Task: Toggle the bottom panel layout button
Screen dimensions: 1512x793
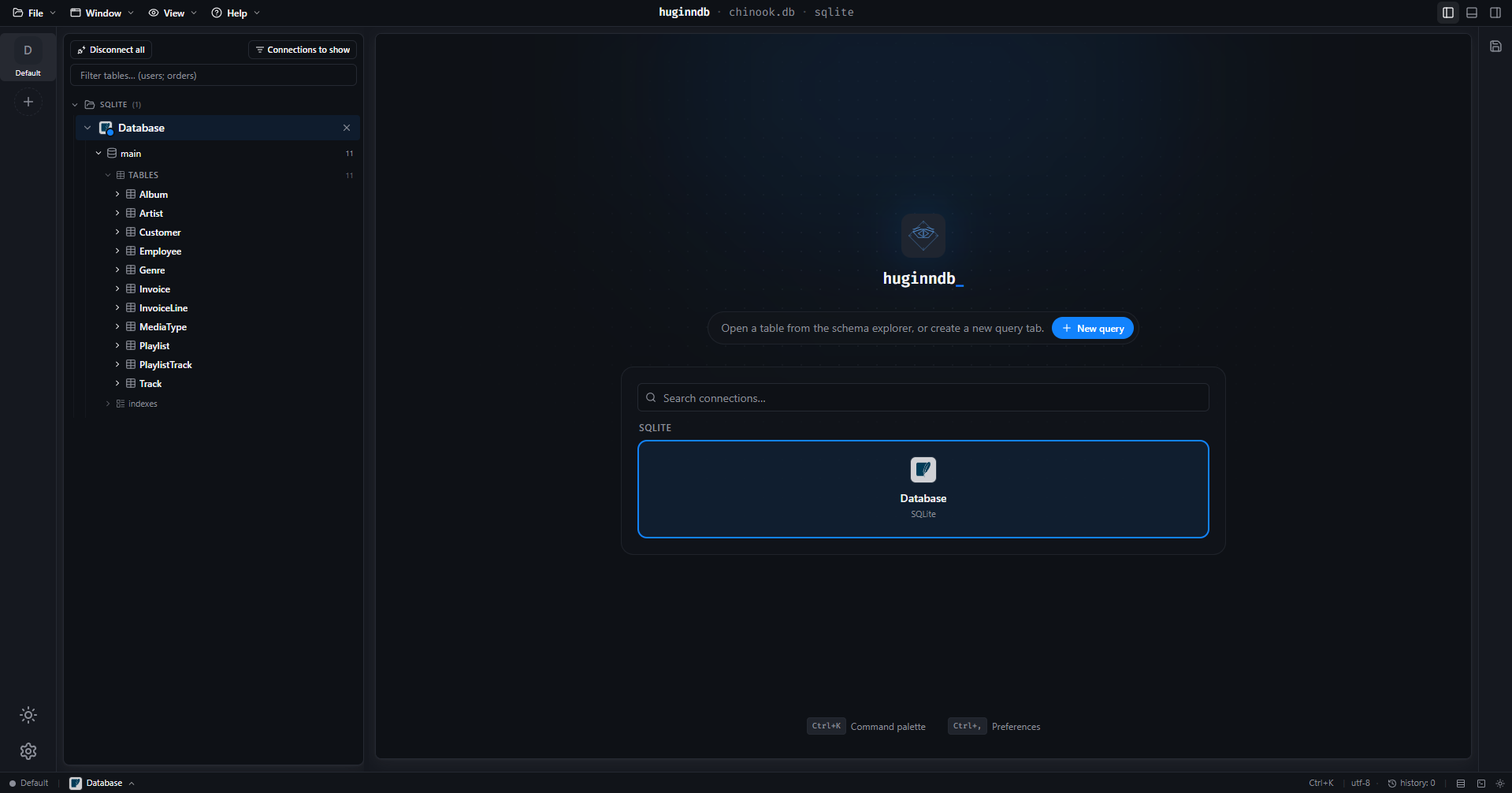Action: 1472,13
